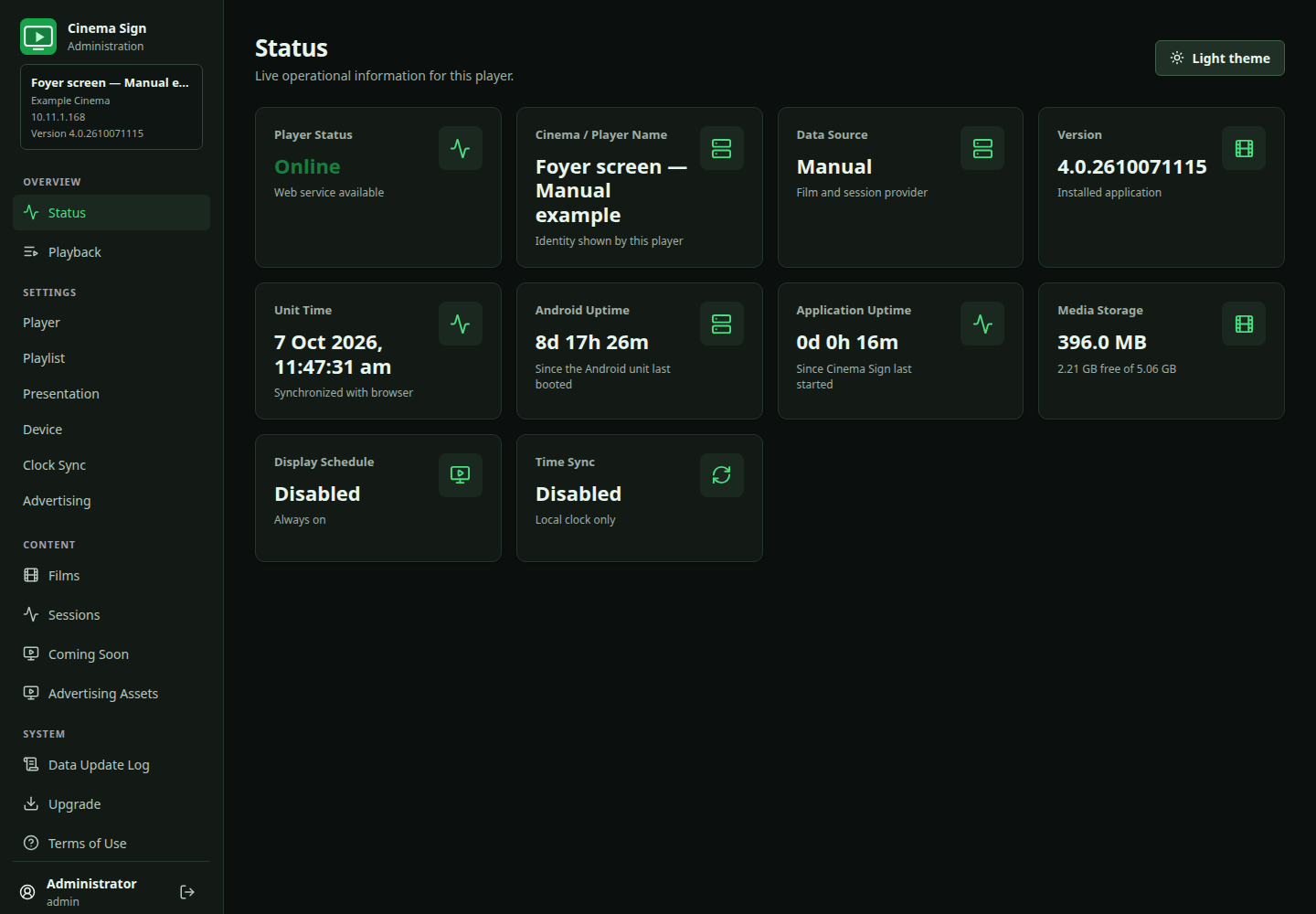Screen dimensions: 1316x914
Task: Open the Coming Soon page
Action: pos(111,654)
